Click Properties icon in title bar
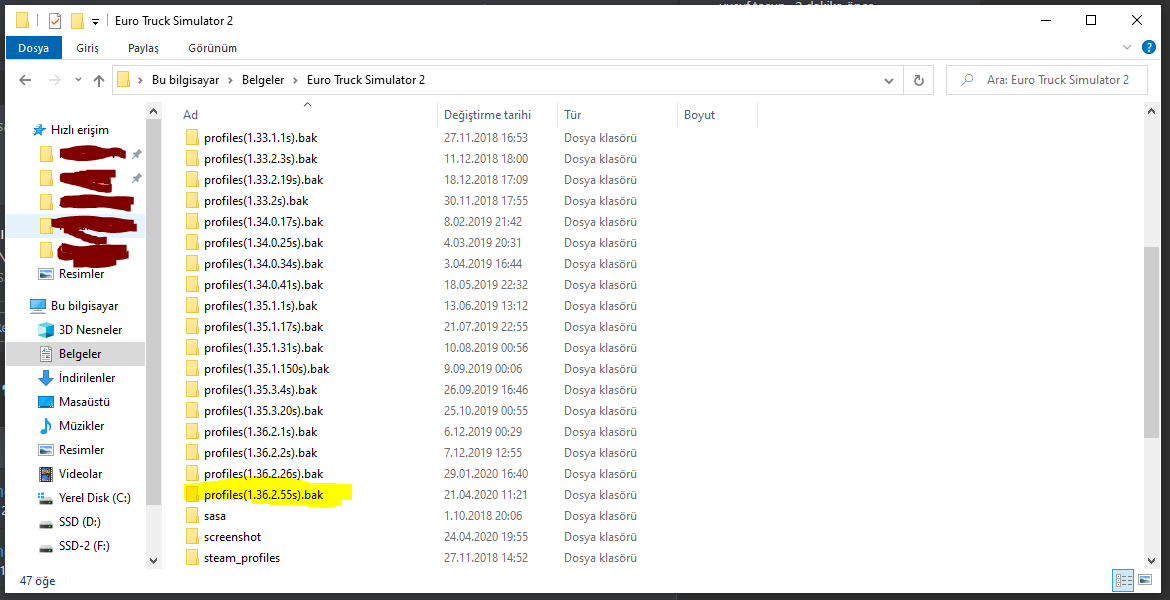Screen dimensions: 1170x600 (54, 20)
